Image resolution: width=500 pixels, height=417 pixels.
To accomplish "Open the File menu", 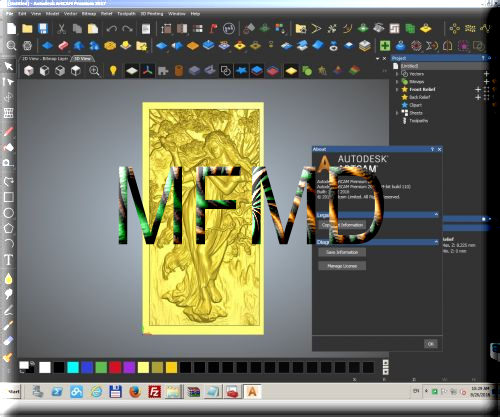I will tap(10, 14).
